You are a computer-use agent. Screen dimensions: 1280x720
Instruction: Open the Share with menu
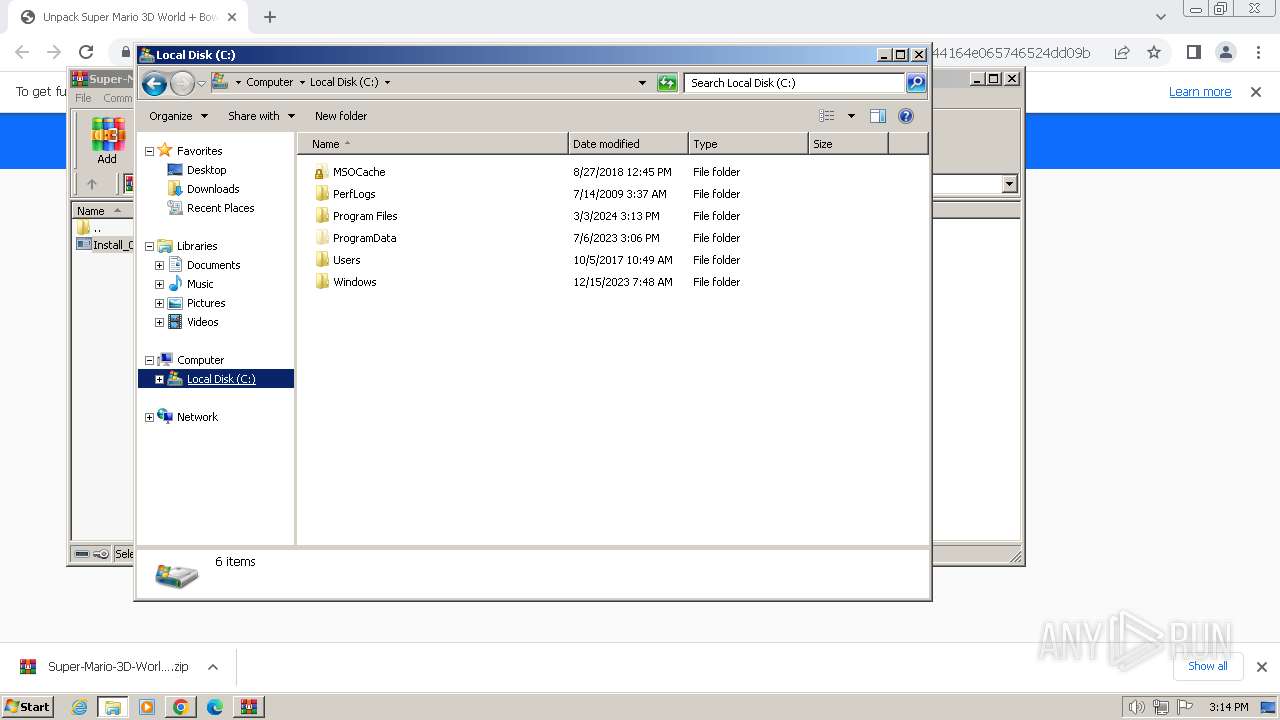(x=261, y=116)
